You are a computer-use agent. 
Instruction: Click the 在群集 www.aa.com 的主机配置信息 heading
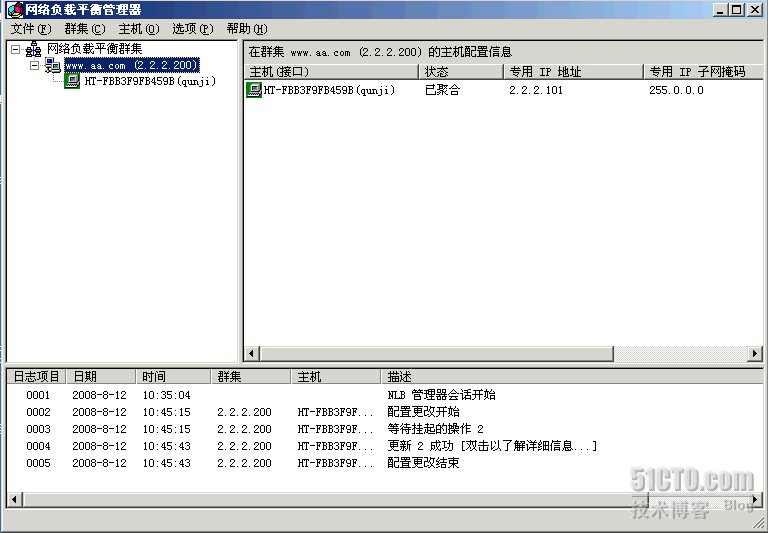coord(380,51)
